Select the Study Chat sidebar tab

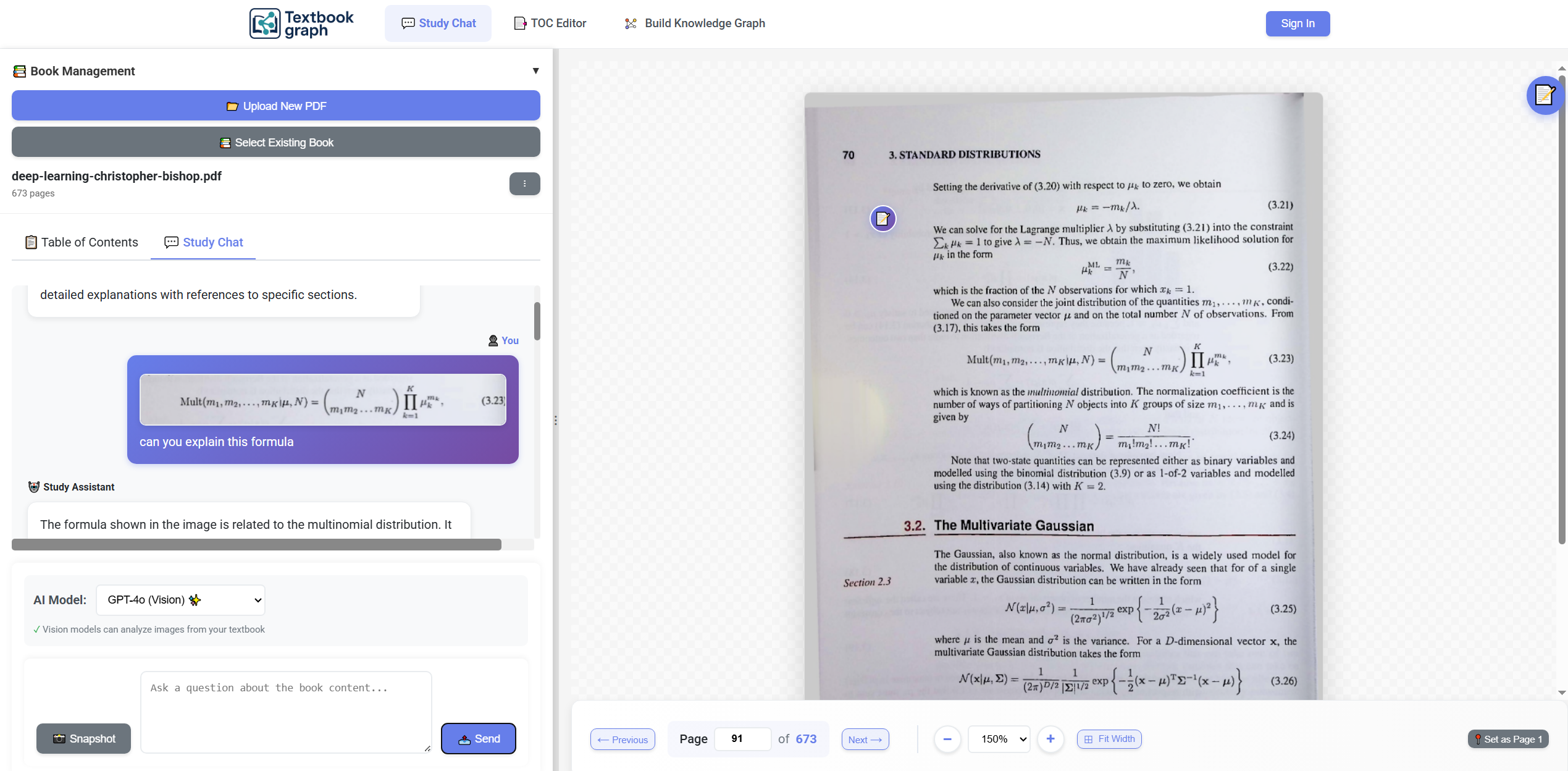(203, 242)
